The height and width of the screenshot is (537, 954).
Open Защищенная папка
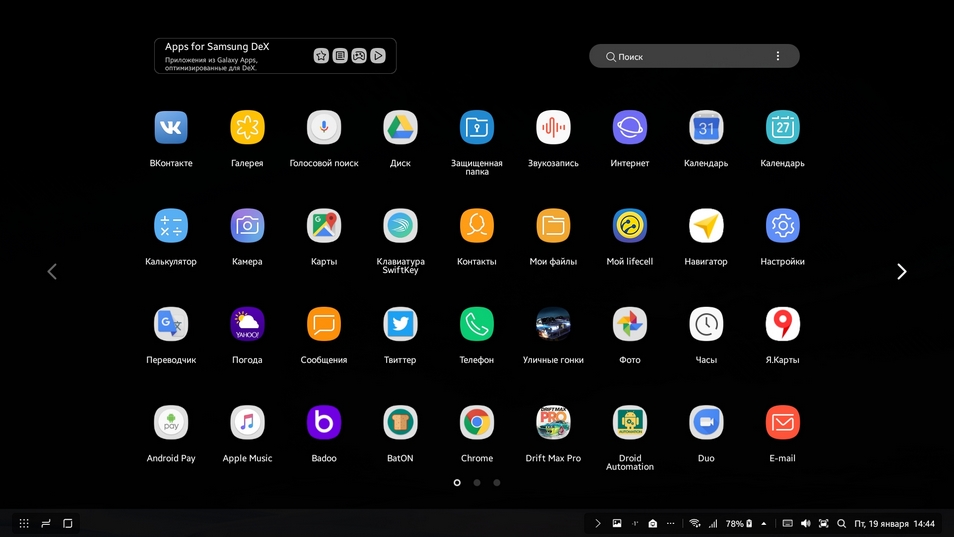[477, 127]
